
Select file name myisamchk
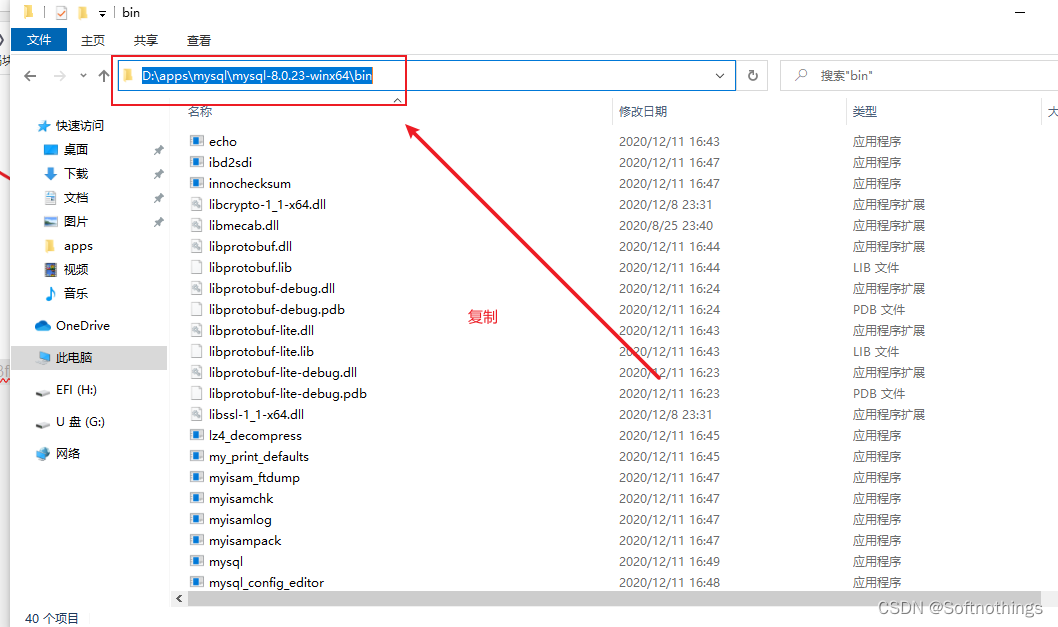[241, 498]
